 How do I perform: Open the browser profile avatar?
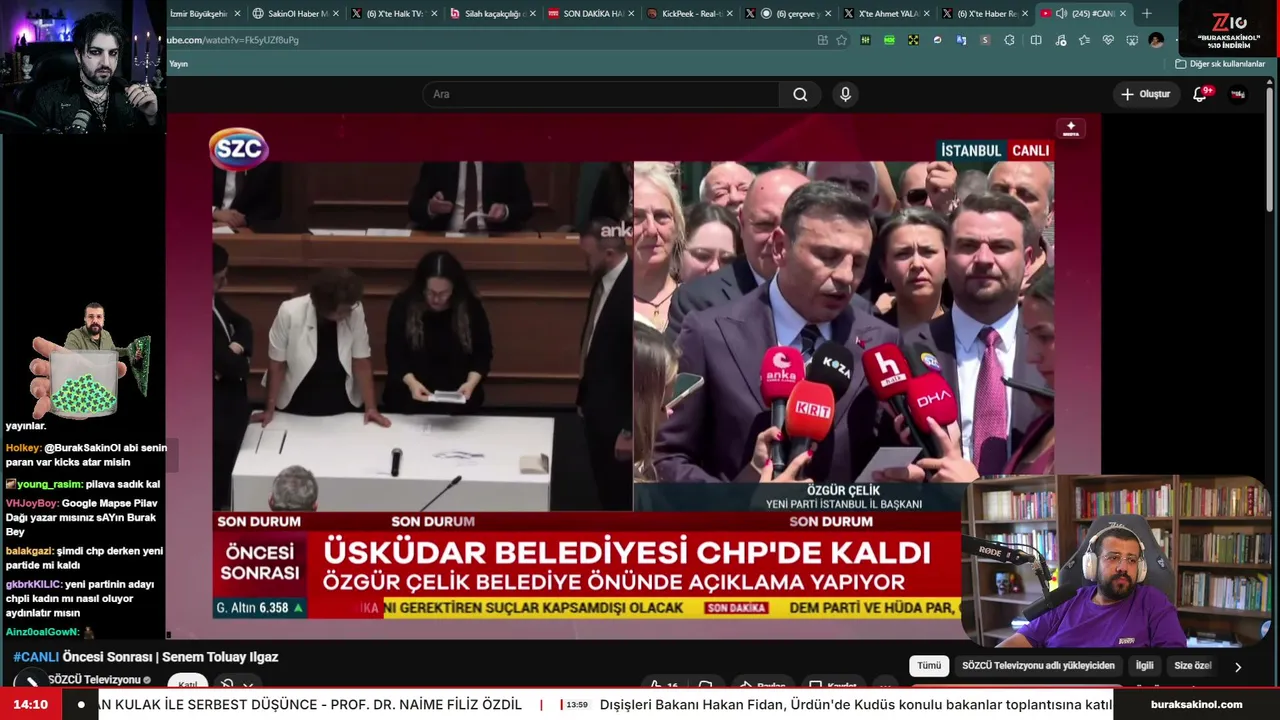click(1156, 40)
